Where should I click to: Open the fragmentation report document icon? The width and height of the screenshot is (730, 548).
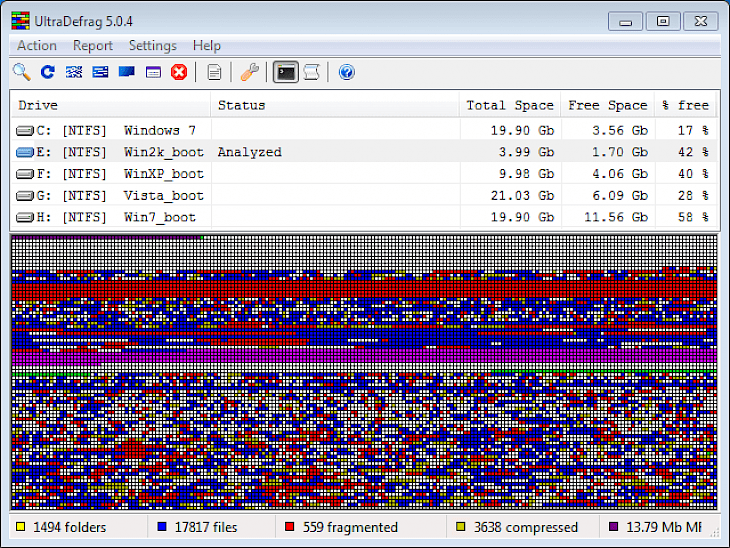pyautogui.click(x=214, y=72)
